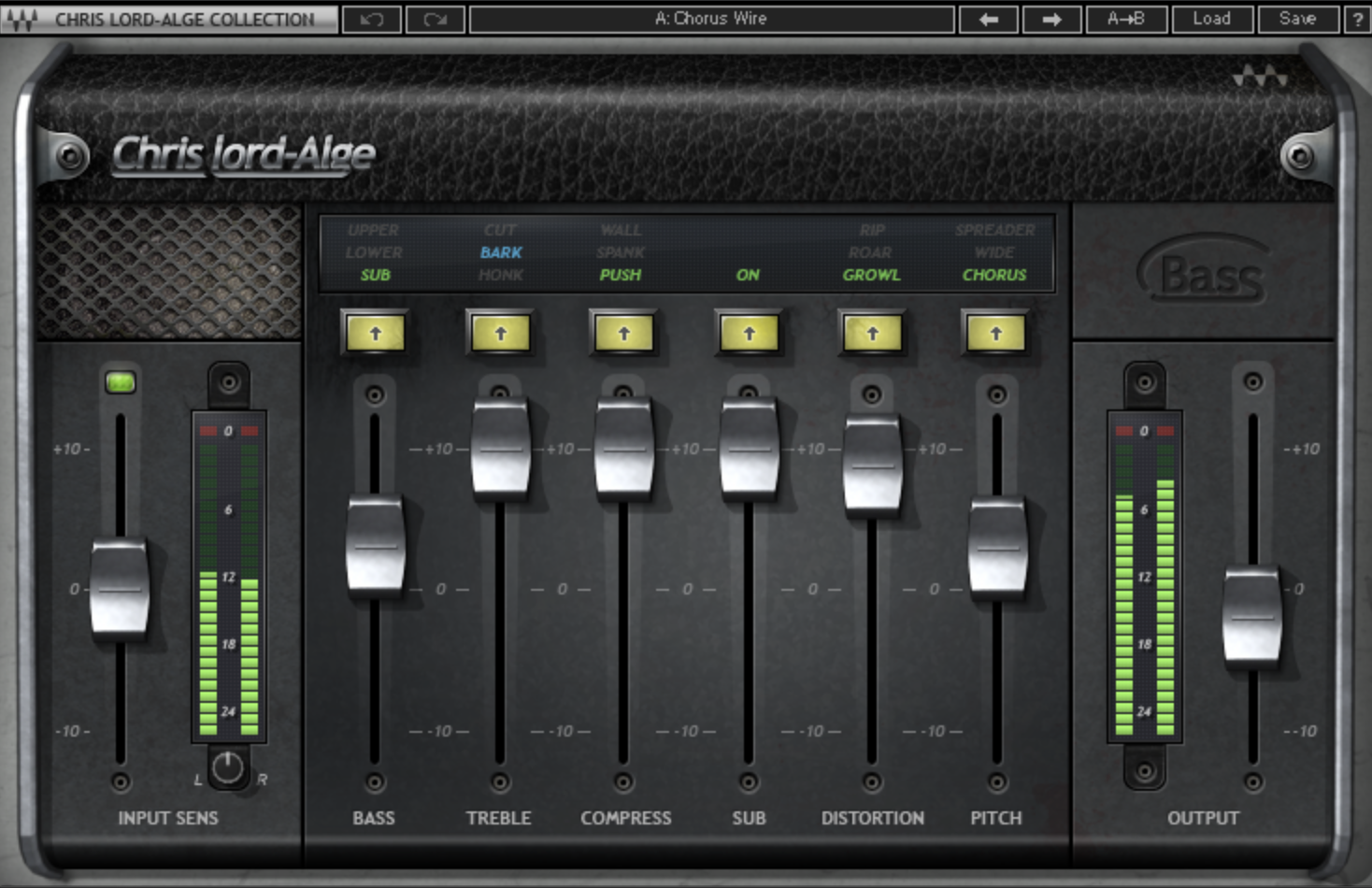Image resolution: width=1372 pixels, height=888 pixels.
Task: Click the Waves logo in the toolbar
Action: [x=22, y=19]
